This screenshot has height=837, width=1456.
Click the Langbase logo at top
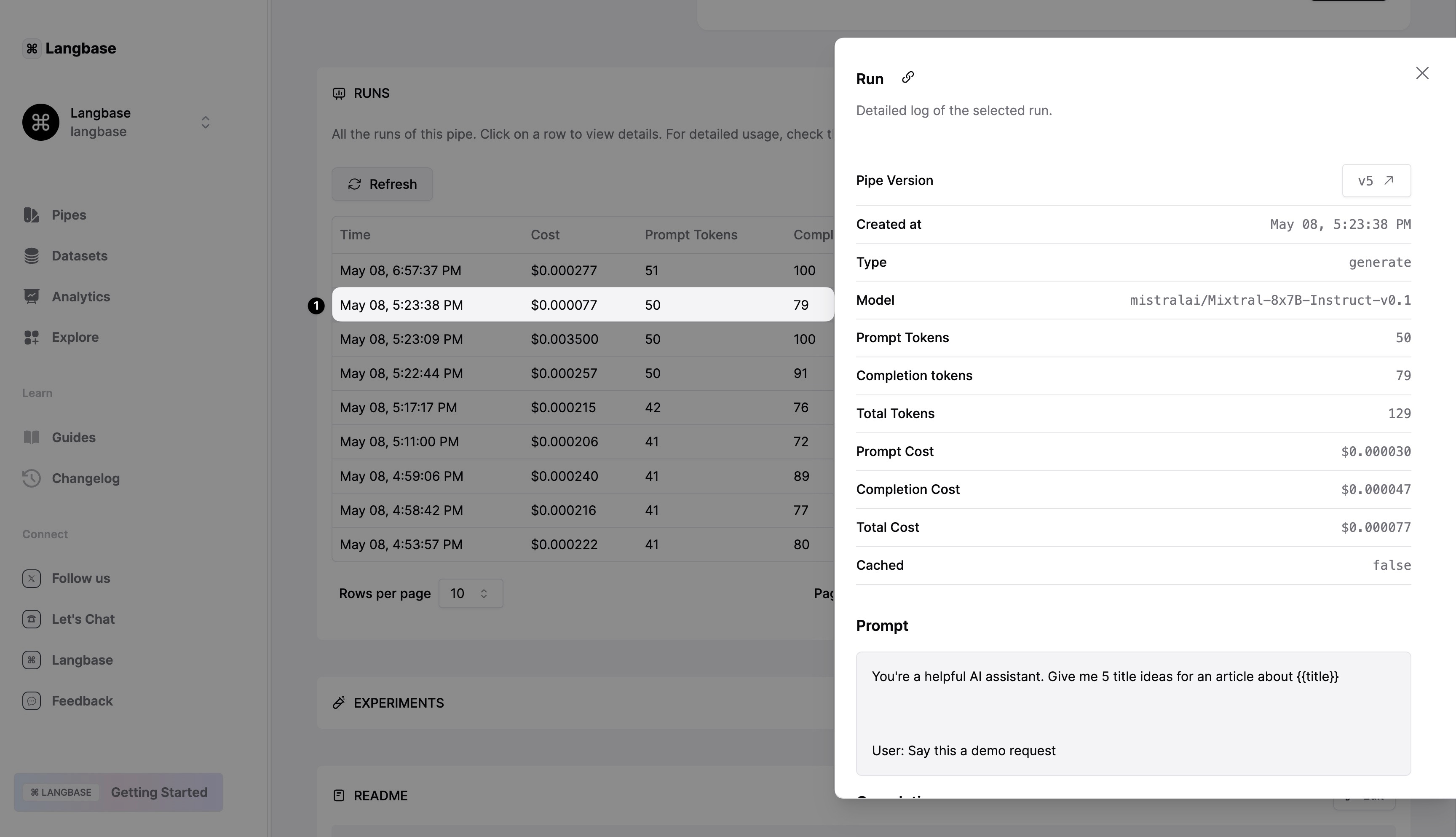(70, 48)
